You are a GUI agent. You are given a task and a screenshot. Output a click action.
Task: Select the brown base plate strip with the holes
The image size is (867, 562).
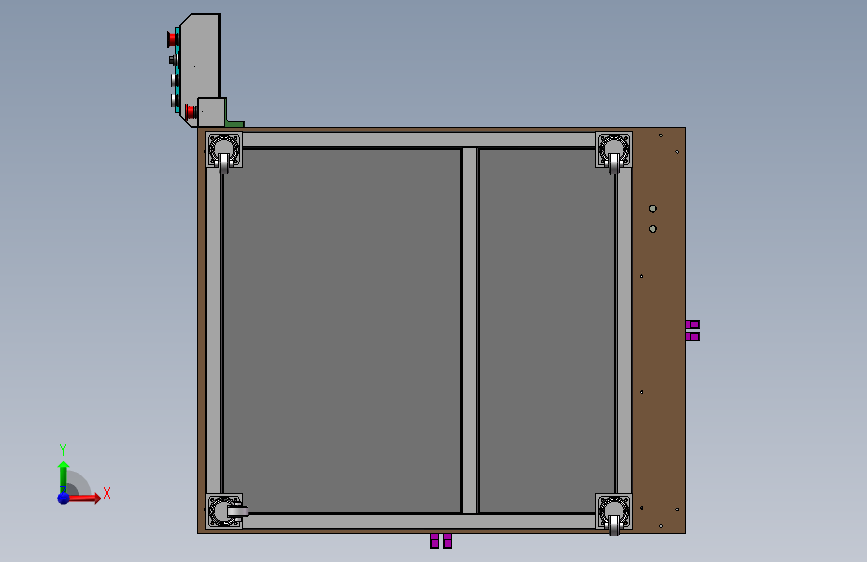point(659,330)
